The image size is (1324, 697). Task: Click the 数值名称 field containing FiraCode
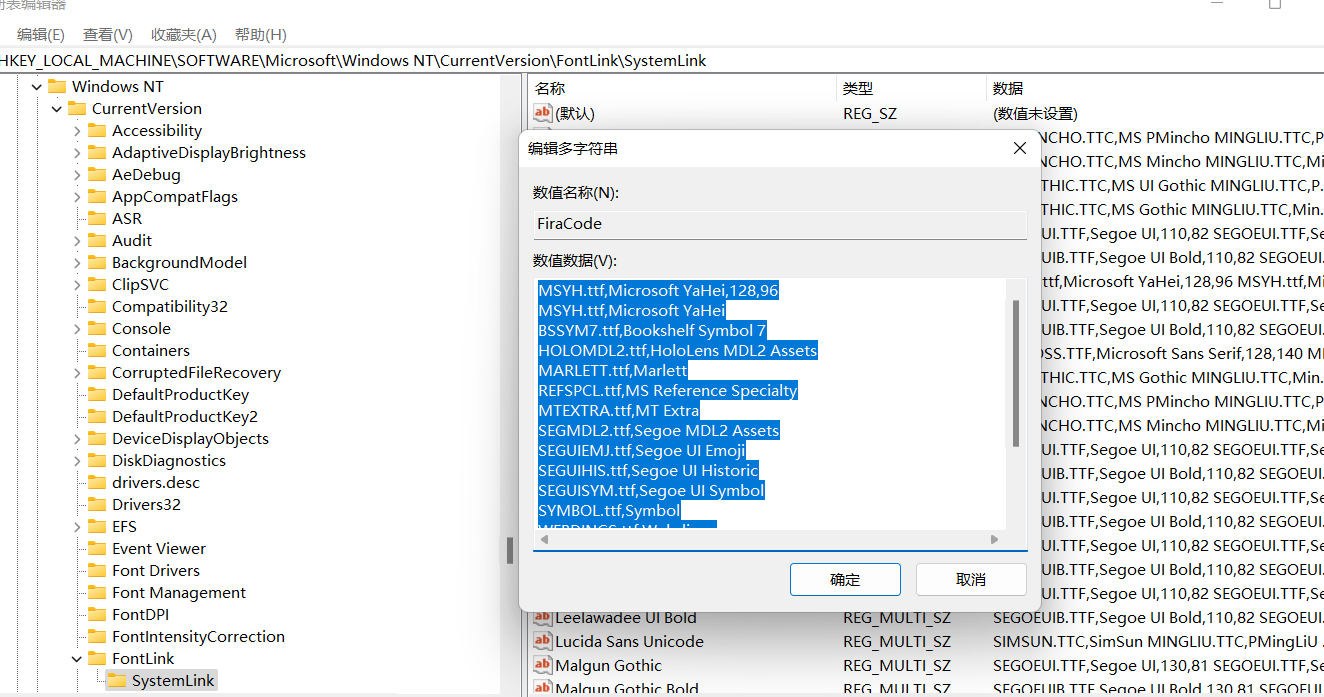780,224
